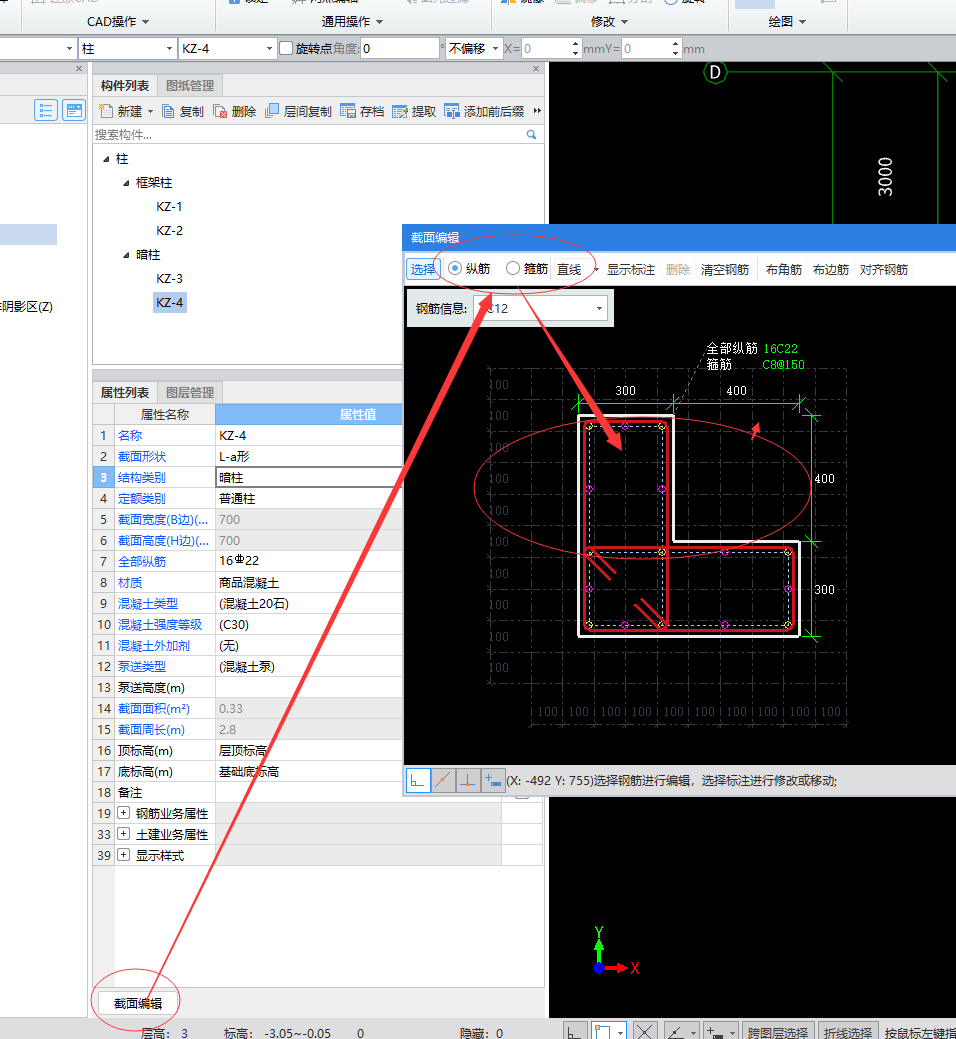The height and width of the screenshot is (1039, 956).
Task: Open the 通用操作 menu
Action: click(x=352, y=22)
